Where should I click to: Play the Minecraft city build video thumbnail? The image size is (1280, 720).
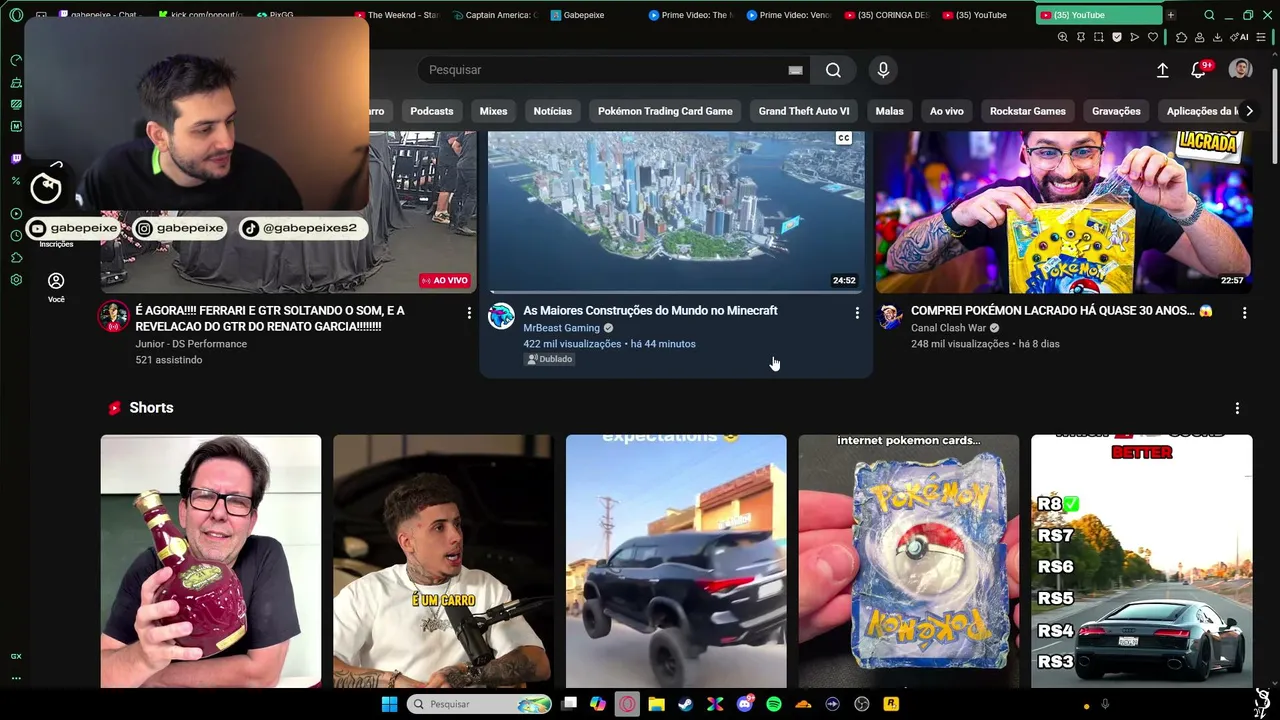click(x=676, y=212)
